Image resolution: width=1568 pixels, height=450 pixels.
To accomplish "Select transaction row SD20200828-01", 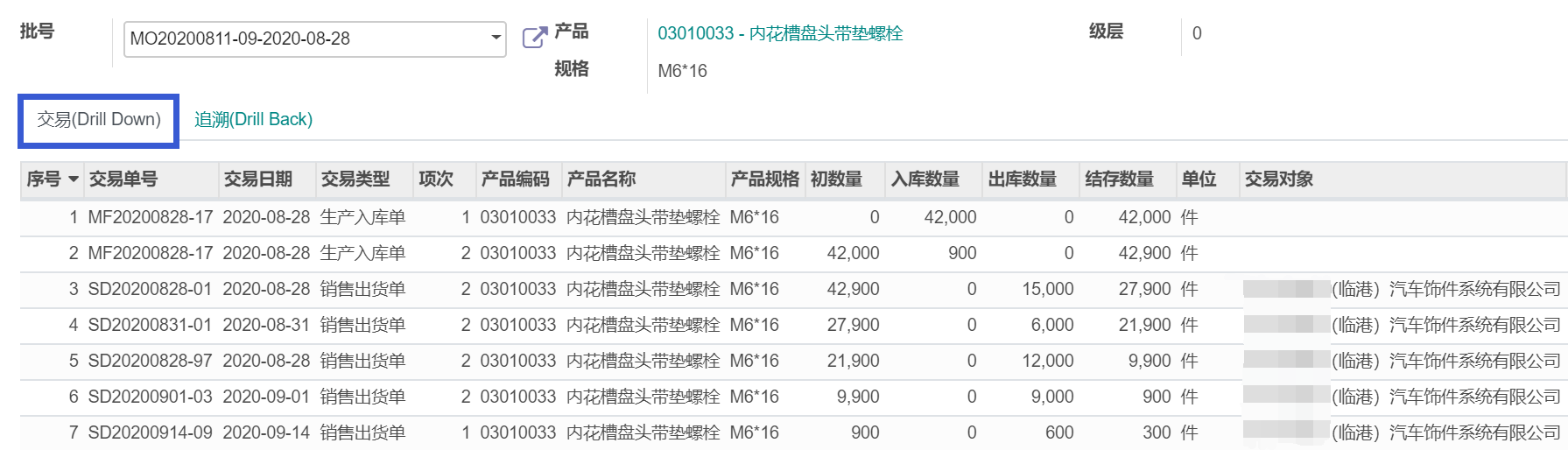I will (x=150, y=289).
